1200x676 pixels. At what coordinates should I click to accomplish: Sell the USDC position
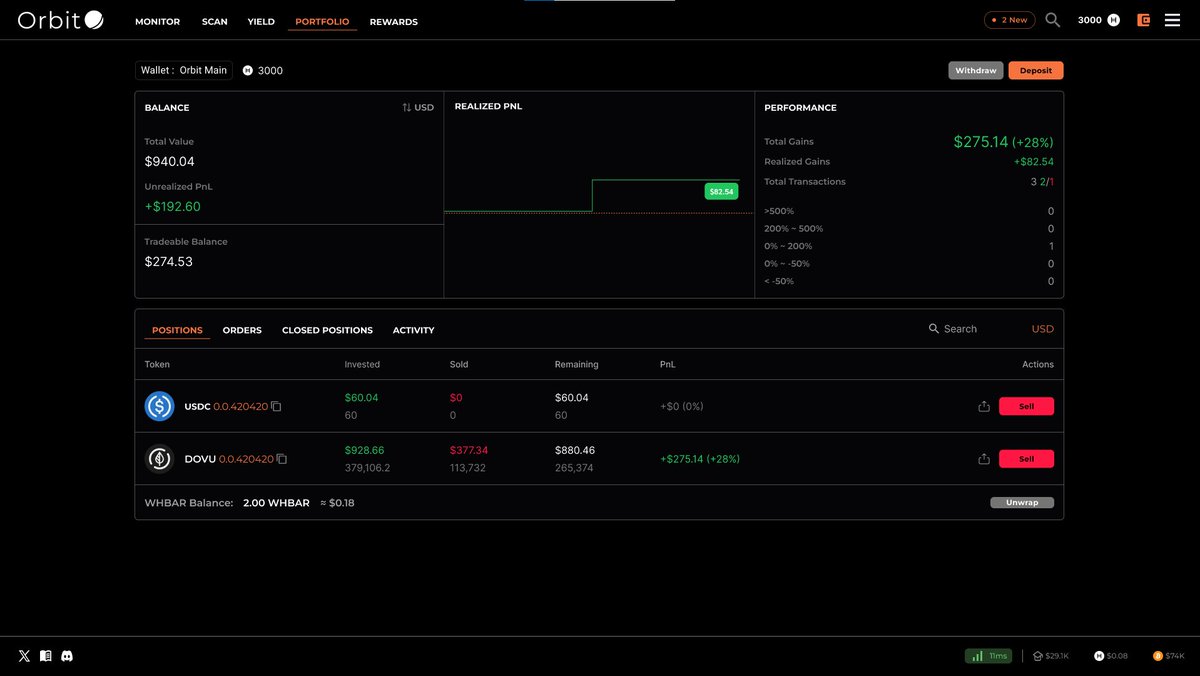pyautogui.click(x=1026, y=406)
